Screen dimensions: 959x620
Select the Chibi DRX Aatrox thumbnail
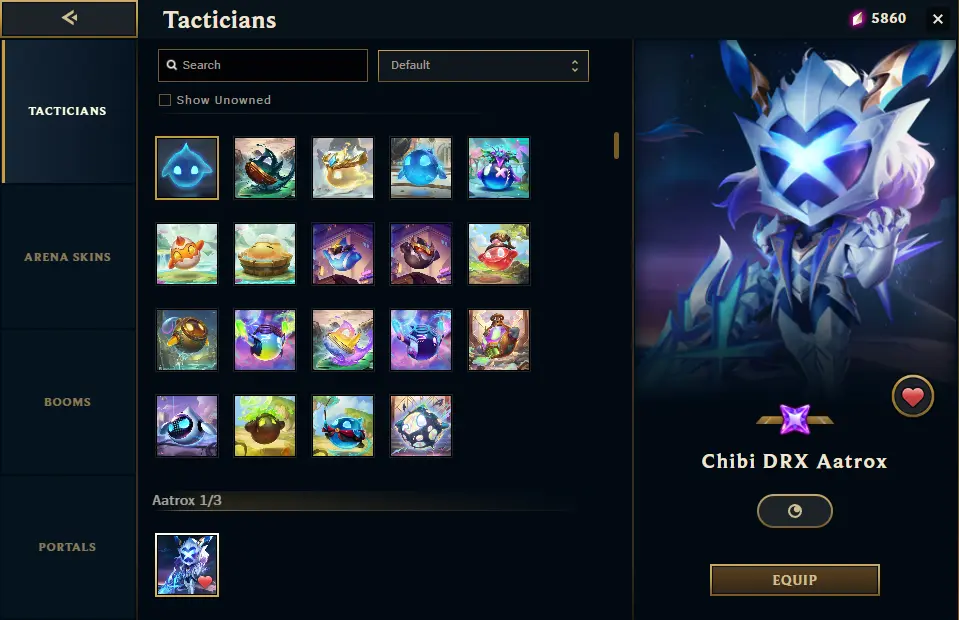pos(187,565)
